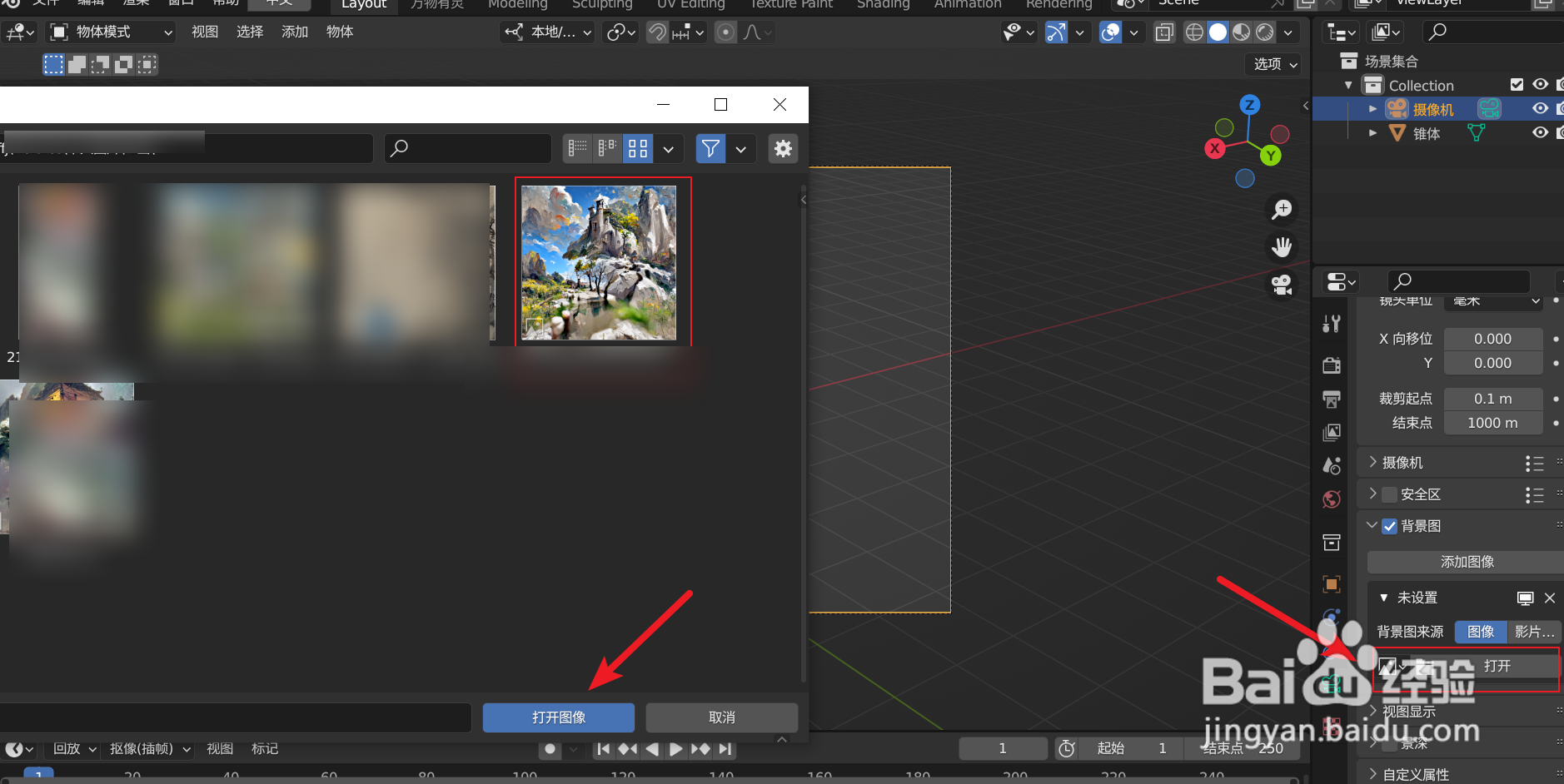
Task: Collapse the Collection tree node
Action: pos(1348,86)
